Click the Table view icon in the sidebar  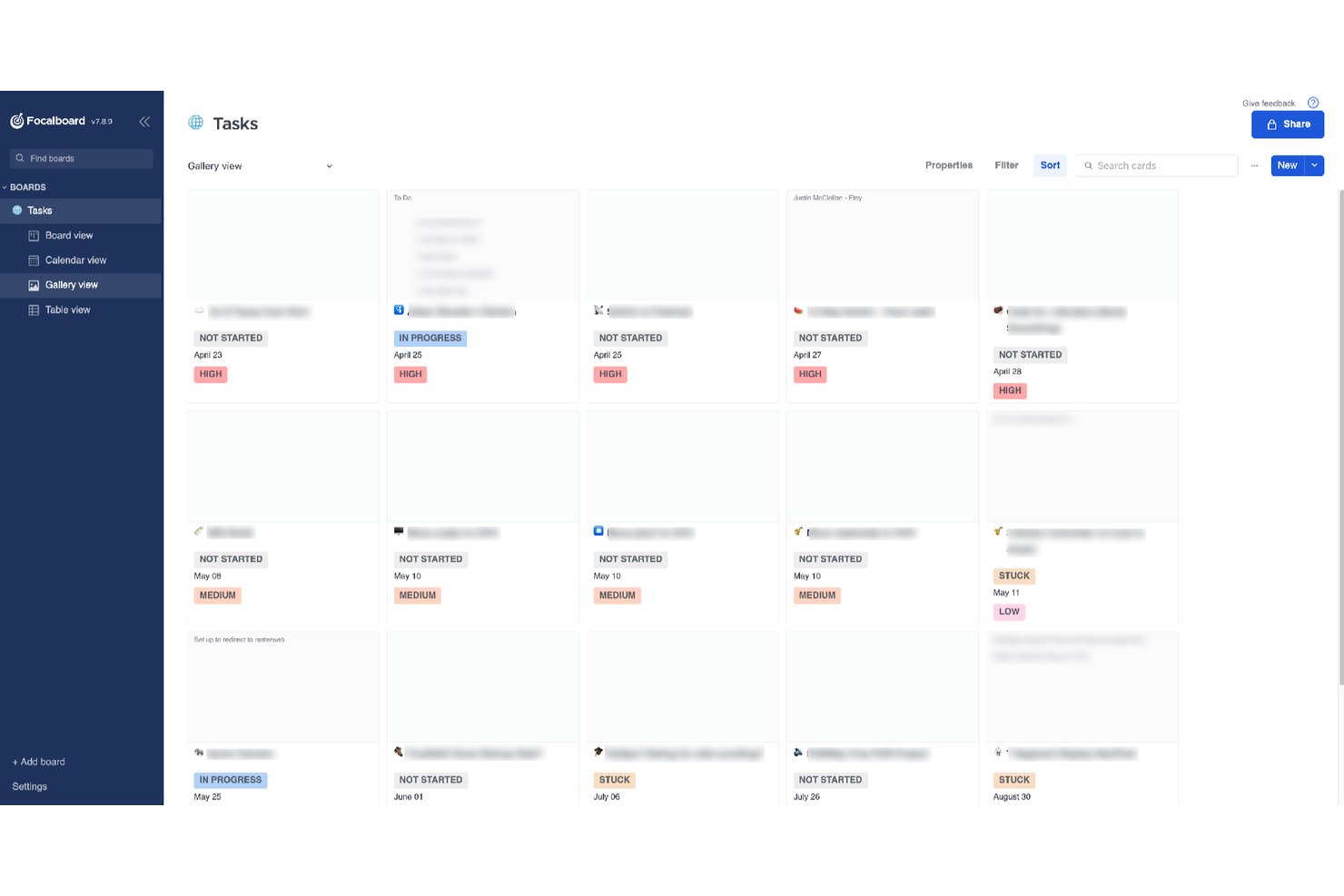34,310
